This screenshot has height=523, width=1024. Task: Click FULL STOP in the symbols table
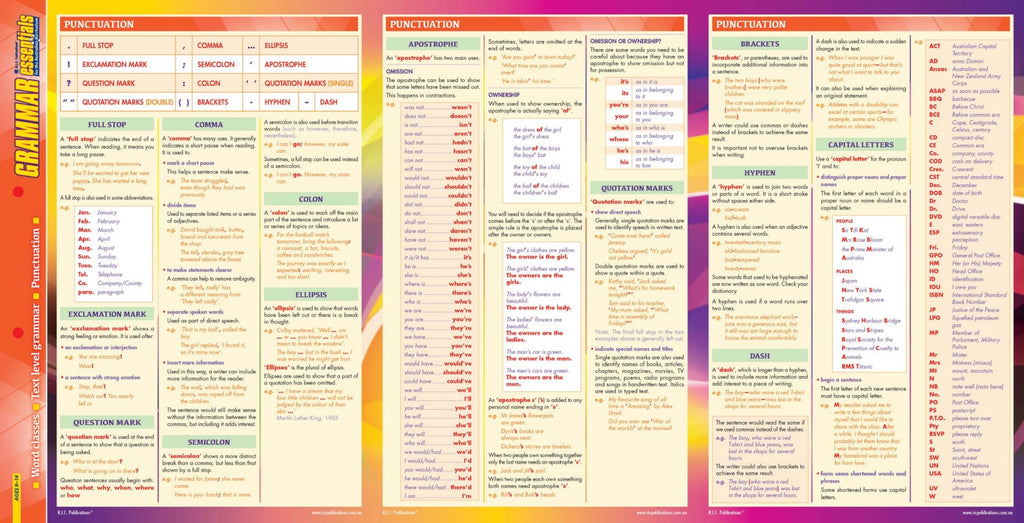[97, 46]
